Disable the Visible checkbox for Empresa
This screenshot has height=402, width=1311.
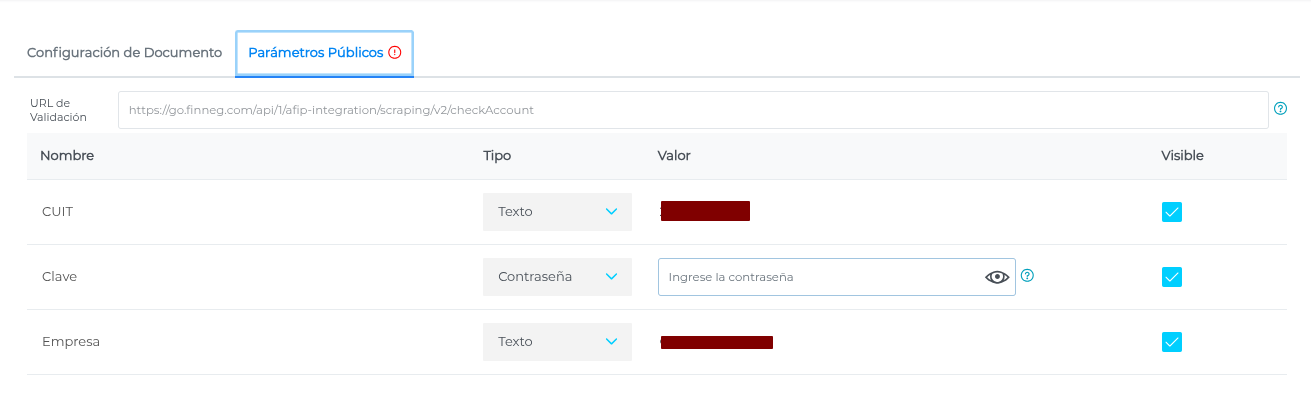coord(1172,342)
